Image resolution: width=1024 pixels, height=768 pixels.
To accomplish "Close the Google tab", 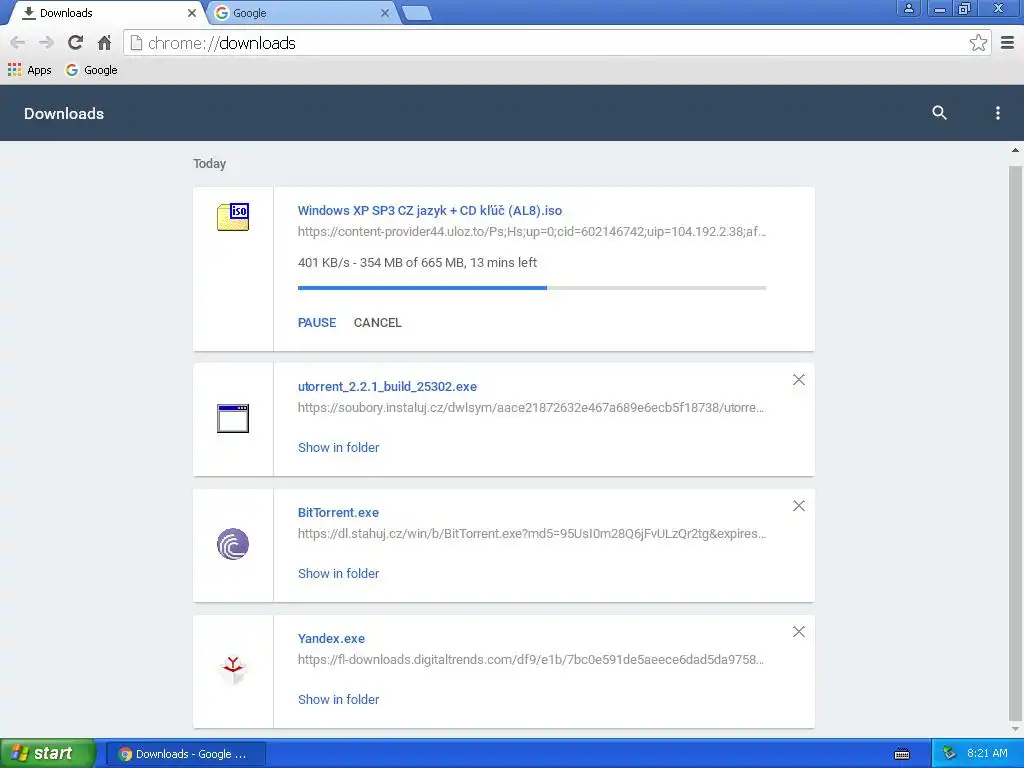I will (385, 12).
